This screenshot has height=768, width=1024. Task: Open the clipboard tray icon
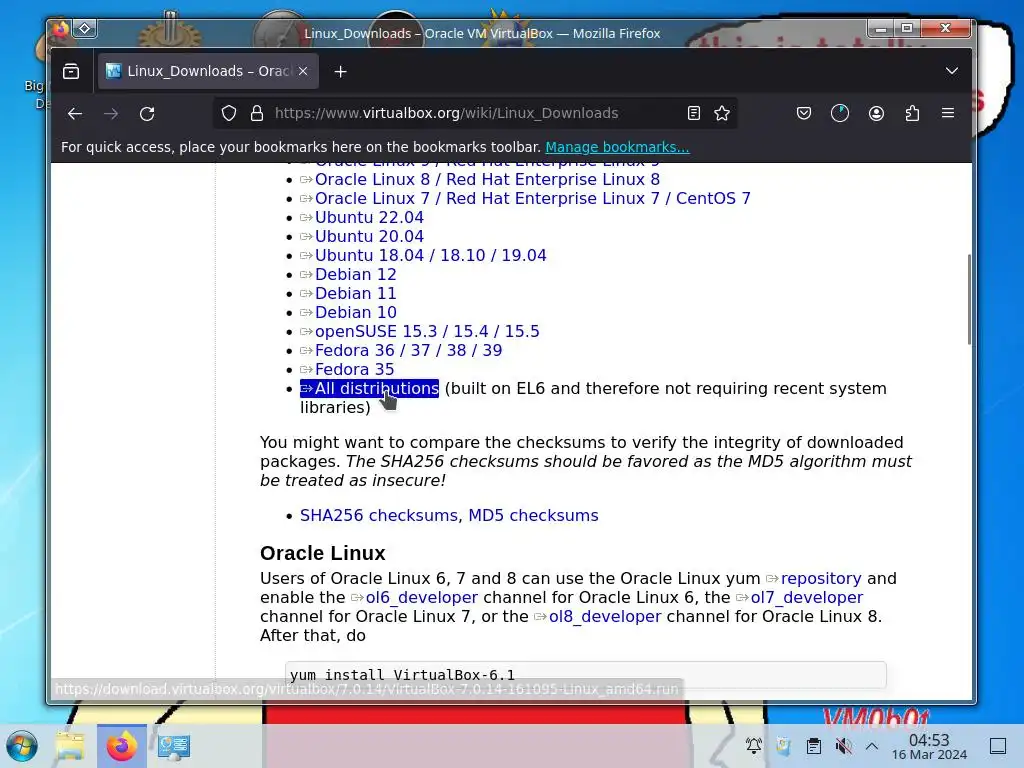click(814, 746)
